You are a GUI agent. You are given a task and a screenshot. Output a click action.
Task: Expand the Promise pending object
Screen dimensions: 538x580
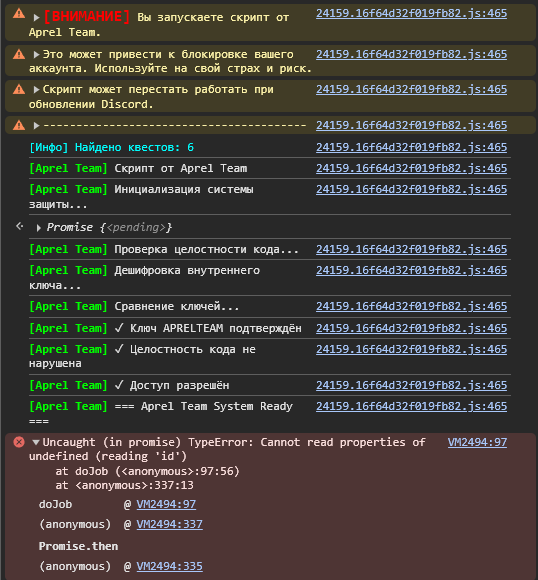[x=38, y=228]
